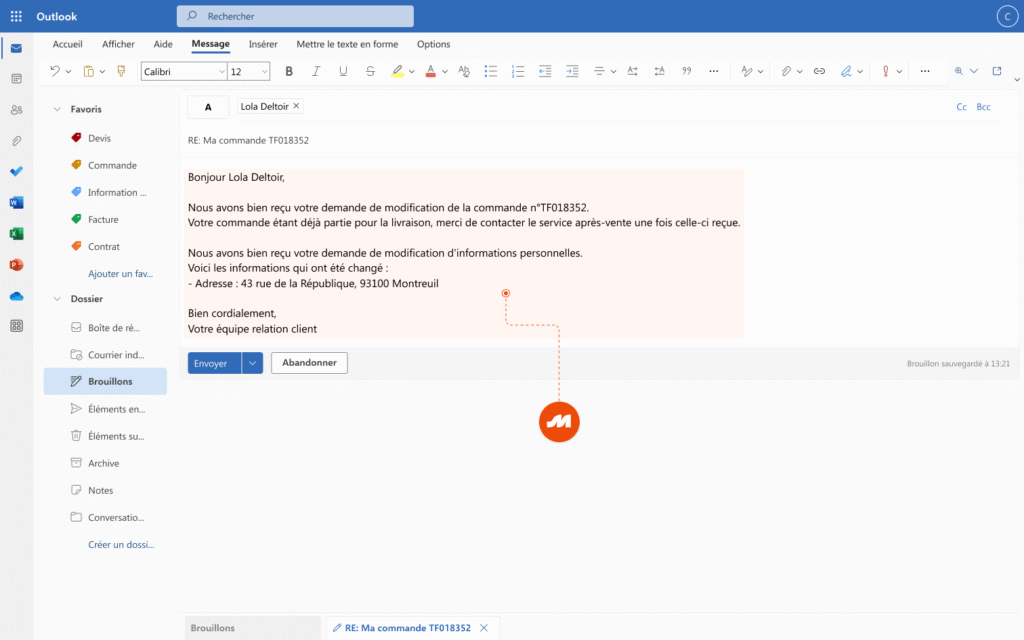Image resolution: width=1024 pixels, height=640 pixels.
Task: Switch to the Insérer ribbon tab
Action: click(x=262, y=44)
